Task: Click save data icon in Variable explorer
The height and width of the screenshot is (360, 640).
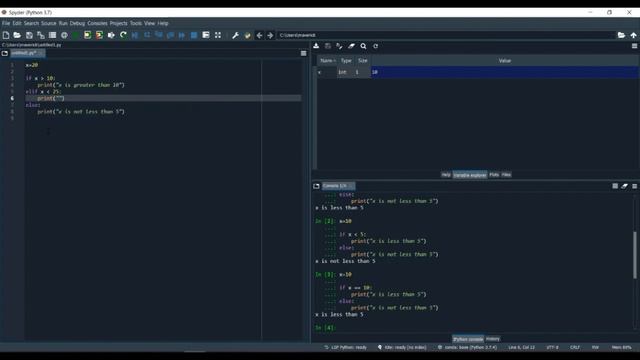Action: coord(328,46)
